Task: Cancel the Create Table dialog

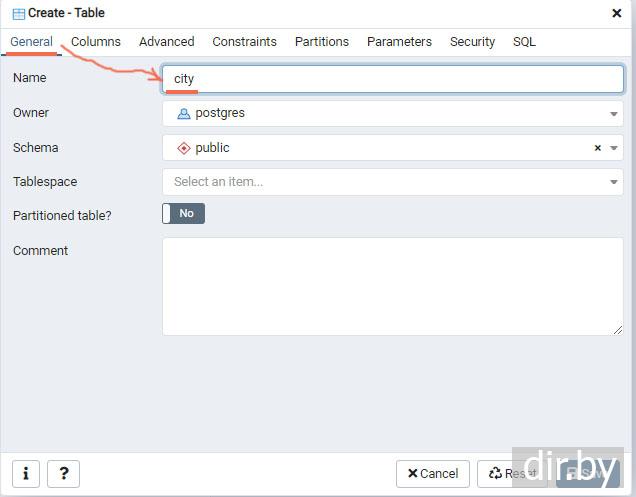Action: point(433,473)
